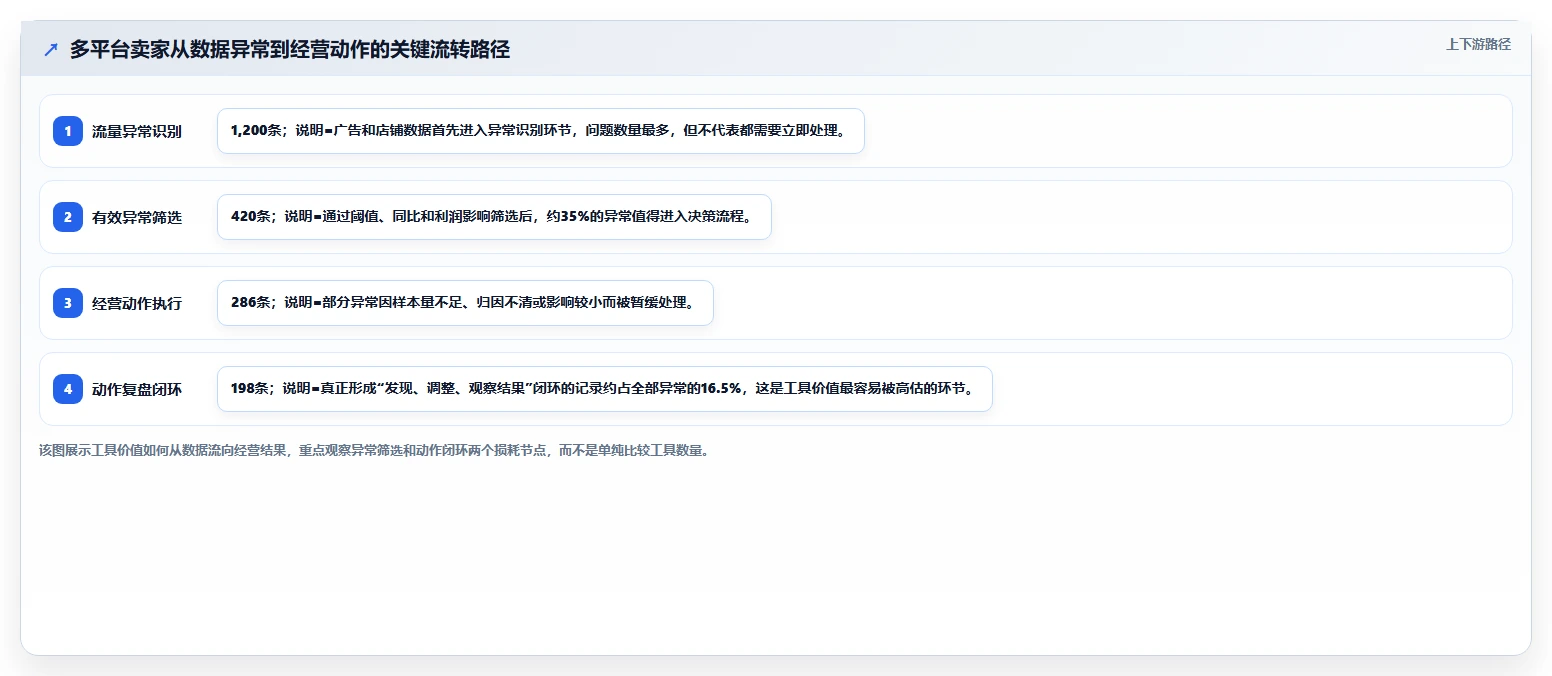Click the 198条 description box
This screenshot has height=676, width=1552.
pyautogui.click(x=604, y=389)
